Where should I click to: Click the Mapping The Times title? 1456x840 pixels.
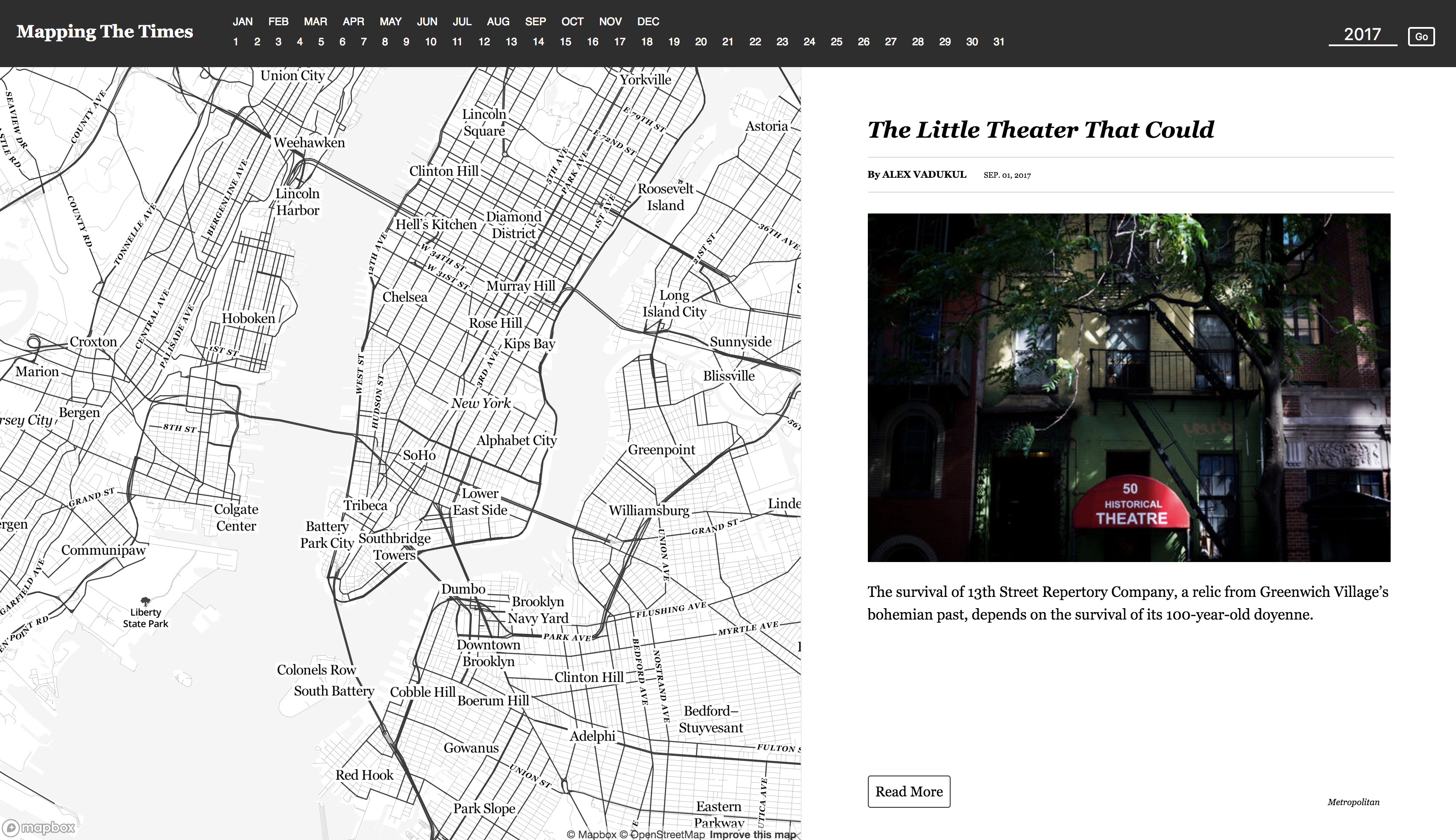pos(105,31)
